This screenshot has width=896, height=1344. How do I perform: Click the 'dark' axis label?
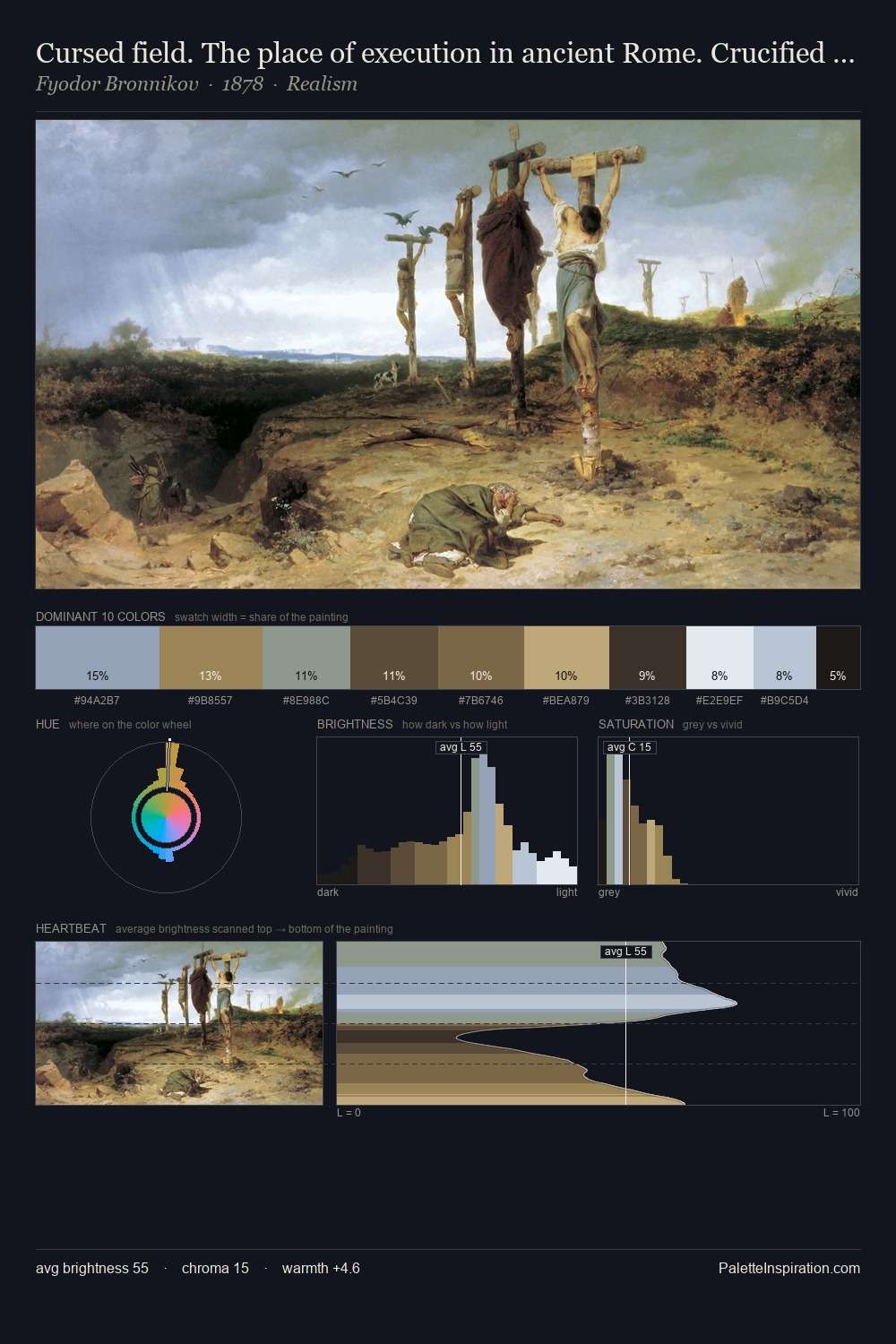tap(328, 892)
